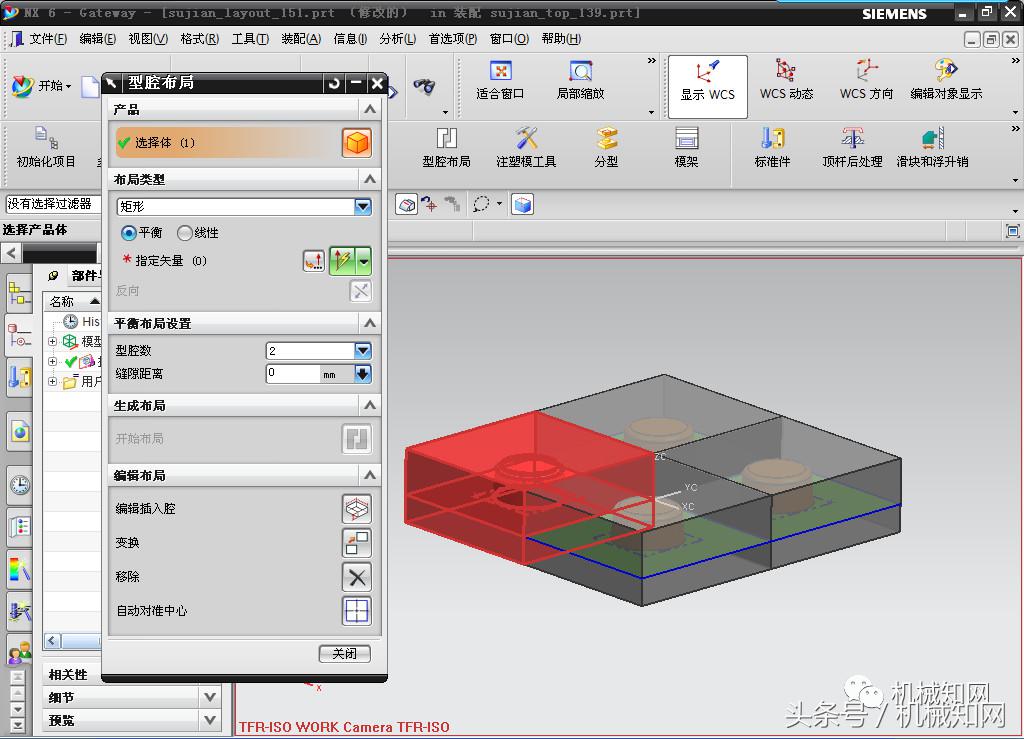Collapse the 平衡布局设置 section
Viewport: 1024px width, 739px height.
tap(370, 324)
